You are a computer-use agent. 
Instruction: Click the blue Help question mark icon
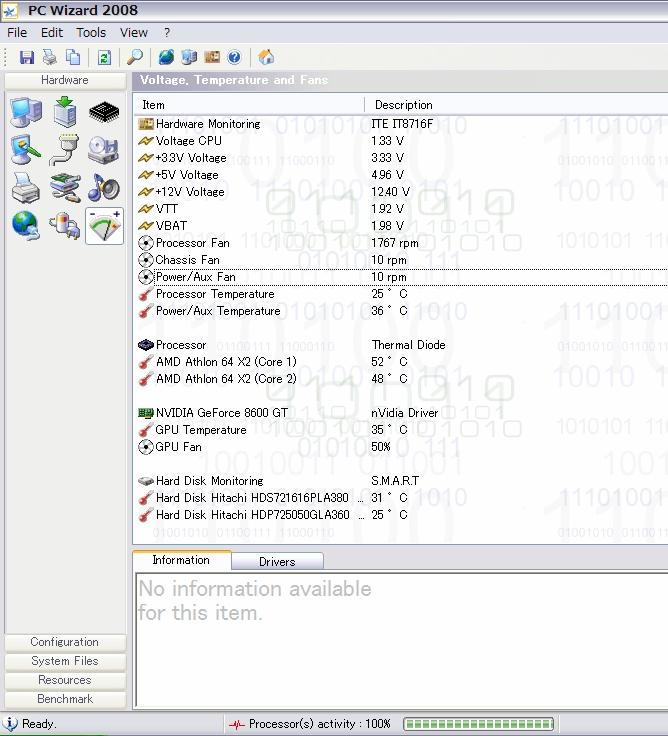[234, 57]
